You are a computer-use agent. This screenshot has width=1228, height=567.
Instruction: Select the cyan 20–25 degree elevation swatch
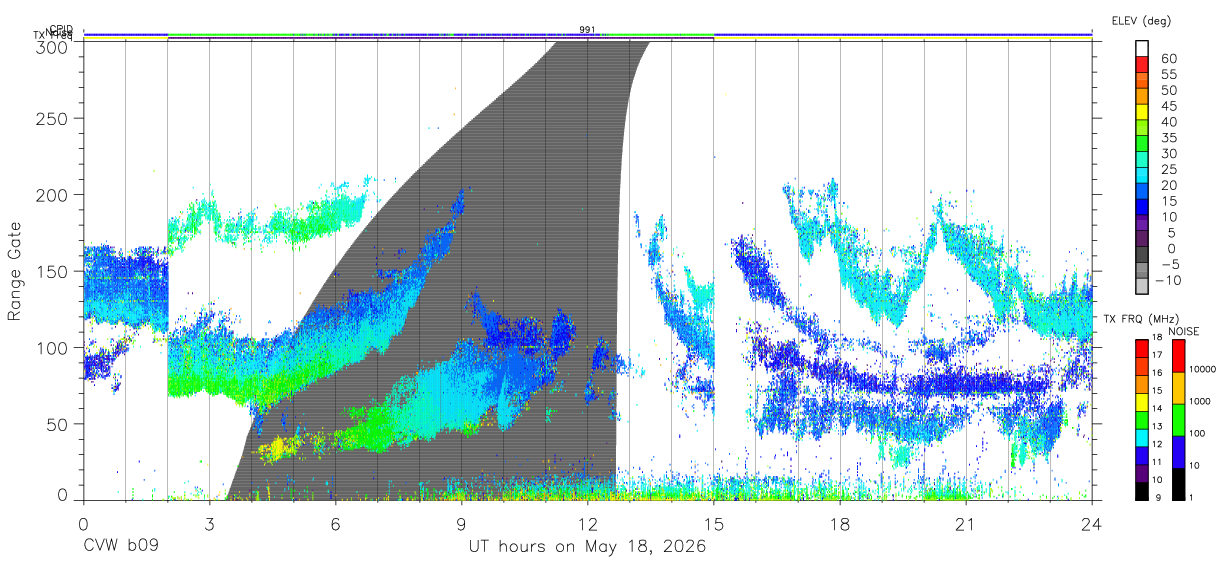pyautogui.click(x=1142, y=177)
